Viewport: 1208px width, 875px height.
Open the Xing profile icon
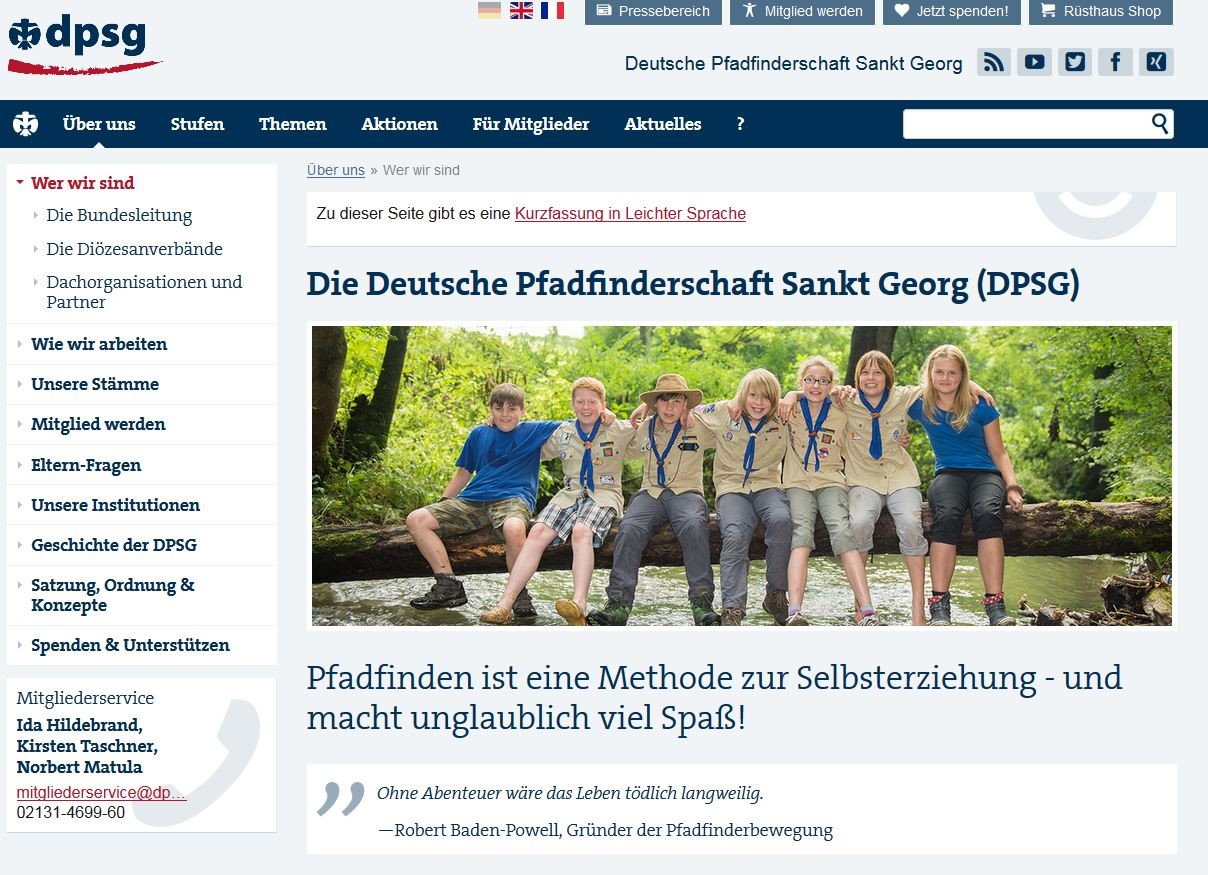[1156, 62]
